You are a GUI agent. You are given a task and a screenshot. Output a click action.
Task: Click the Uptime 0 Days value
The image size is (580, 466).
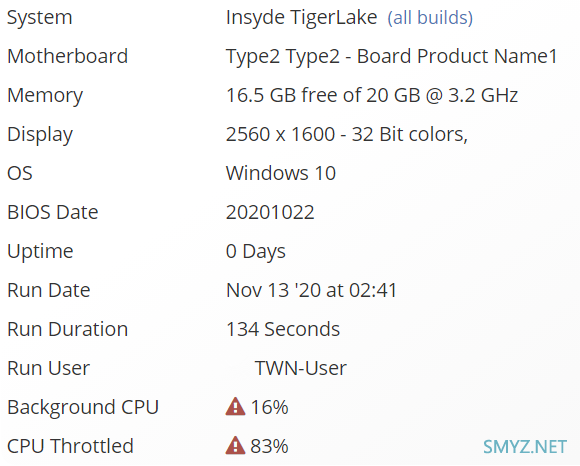coord(256,251)
